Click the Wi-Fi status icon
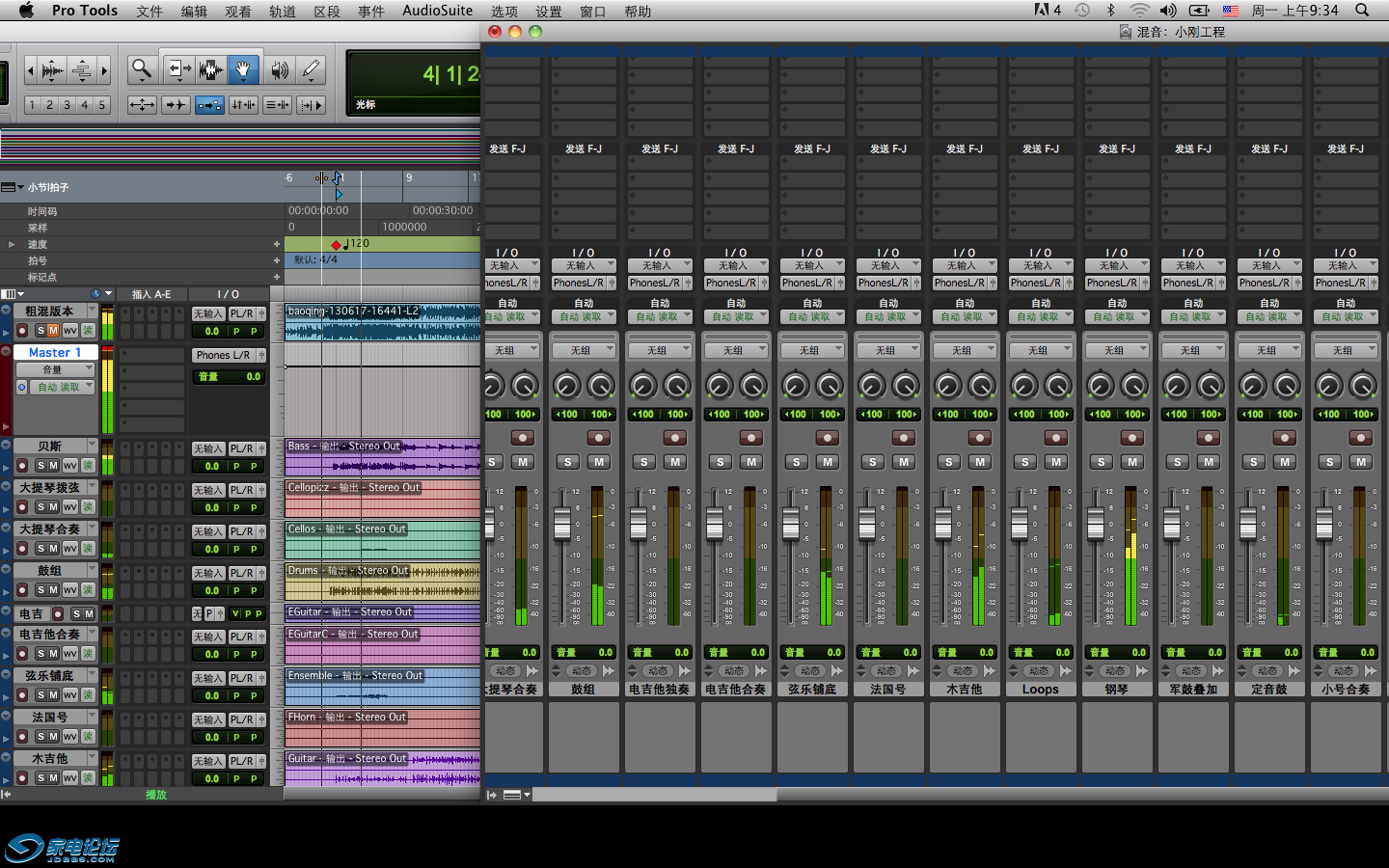The height and width of the screenshot is (868, 1389). (x=1139, y=11)
